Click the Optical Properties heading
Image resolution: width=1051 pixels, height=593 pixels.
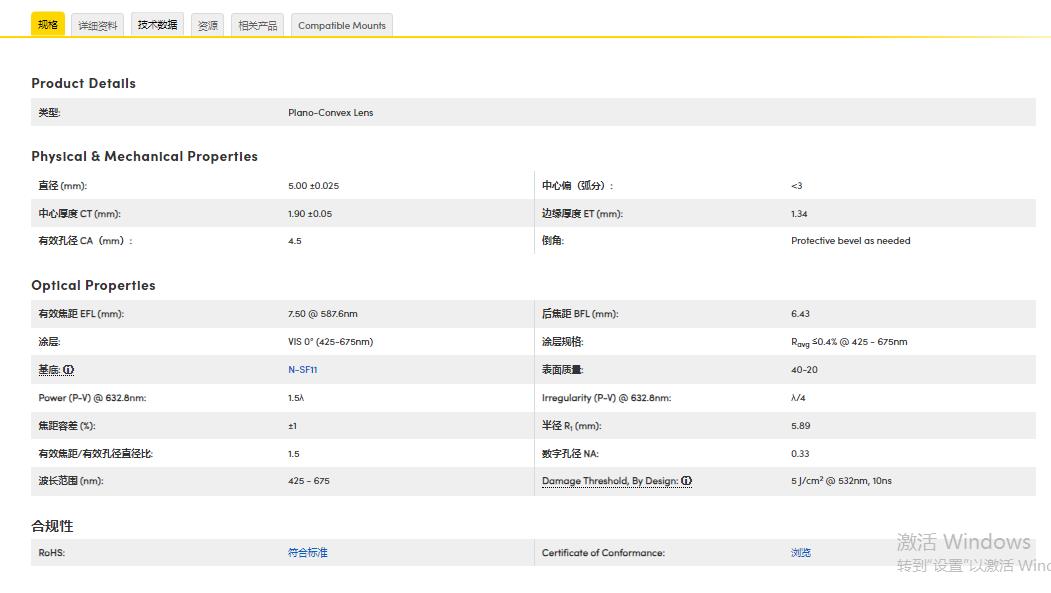(x=93, y=285)
